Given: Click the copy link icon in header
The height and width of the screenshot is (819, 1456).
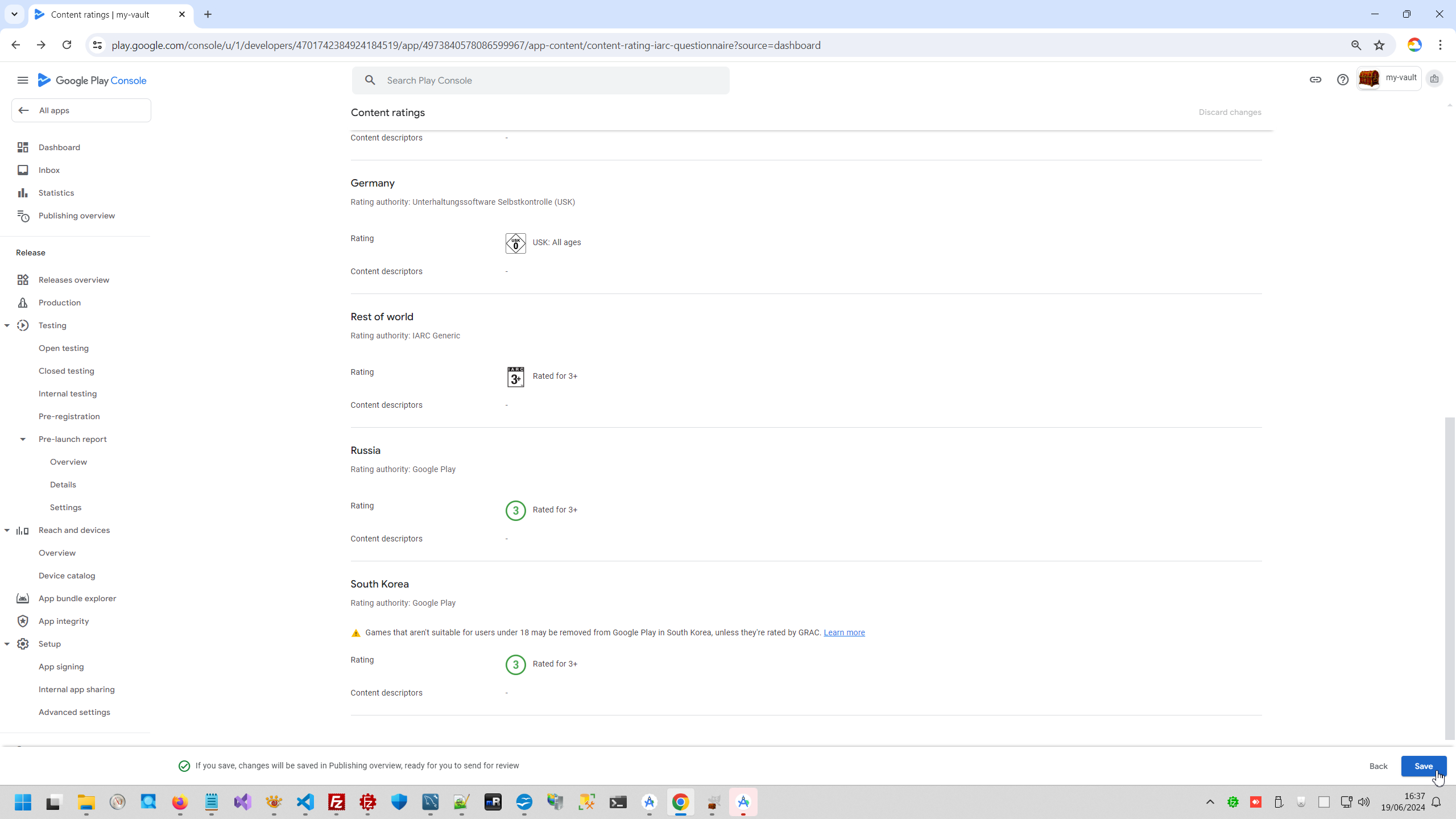Looking at the screenshot, I should 1315,80.
